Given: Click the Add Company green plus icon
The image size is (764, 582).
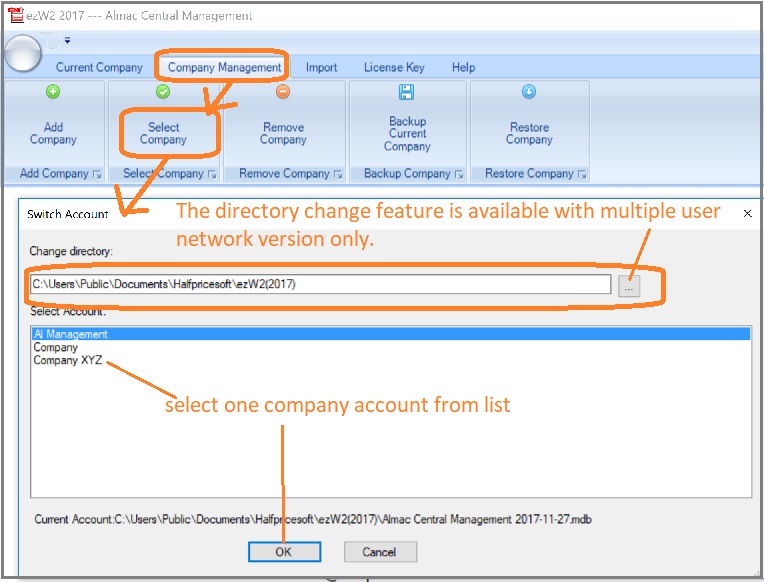Looking at the screenshot, I should click(53, 92).
